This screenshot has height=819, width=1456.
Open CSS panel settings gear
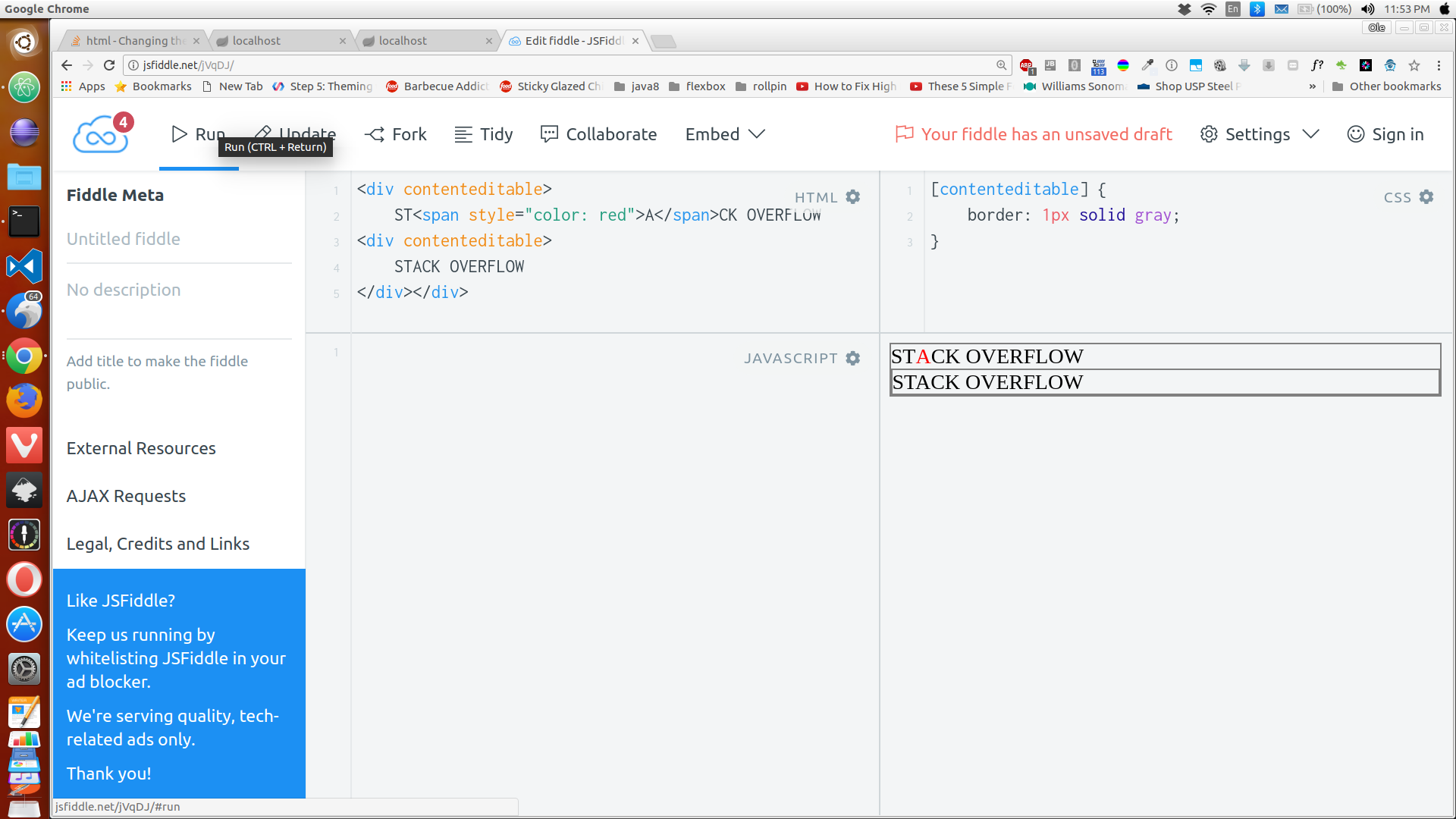coord(1426,197)
